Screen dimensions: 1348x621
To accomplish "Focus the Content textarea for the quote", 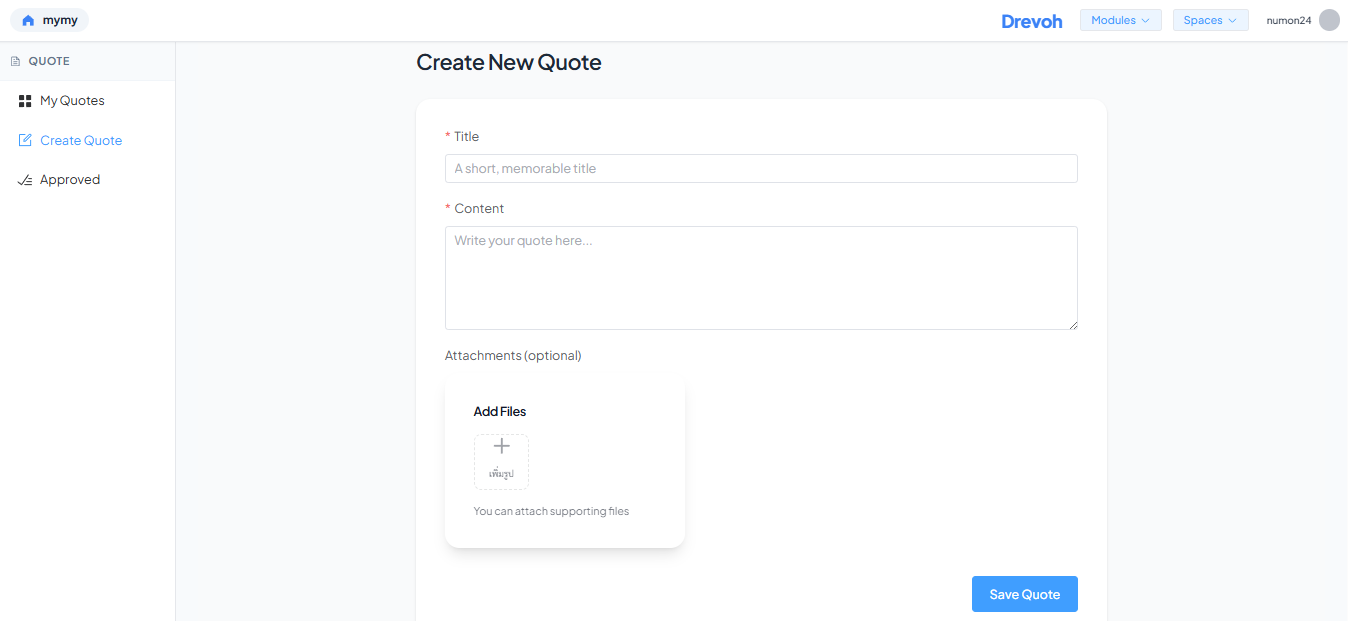I will coord(761,277).
